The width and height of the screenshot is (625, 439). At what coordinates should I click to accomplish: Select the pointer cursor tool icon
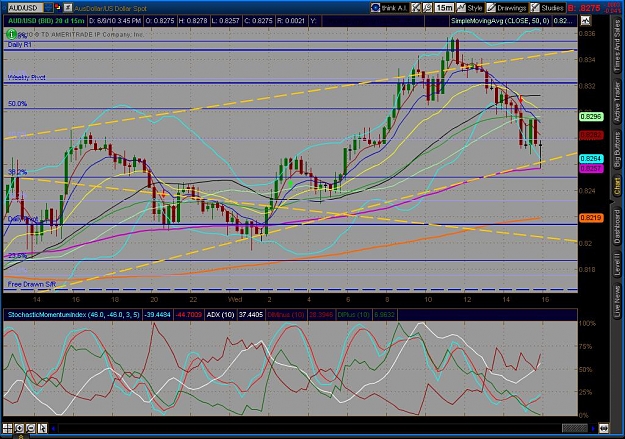tap(42, 429)
